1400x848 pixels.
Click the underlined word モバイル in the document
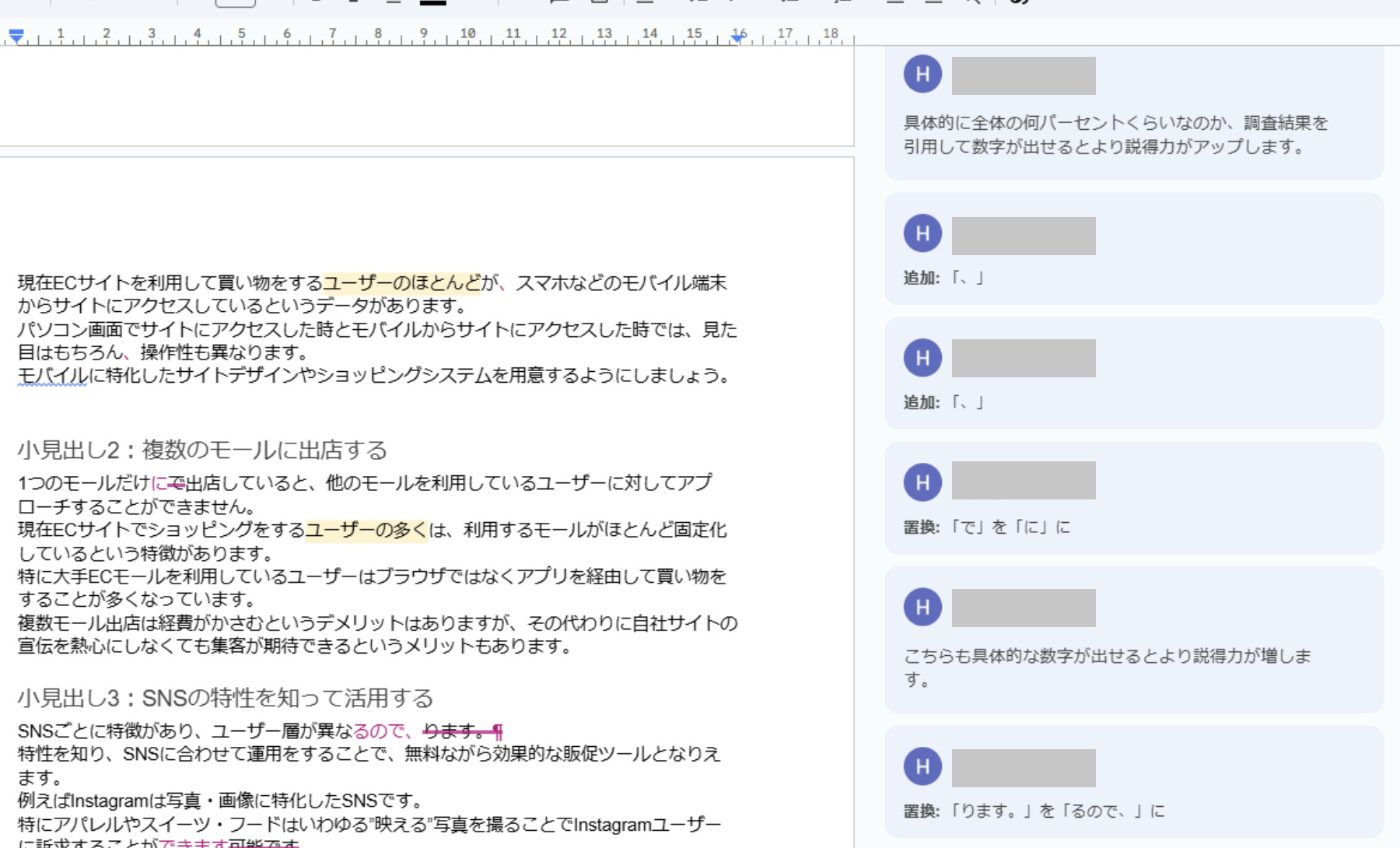pos(52,376)
